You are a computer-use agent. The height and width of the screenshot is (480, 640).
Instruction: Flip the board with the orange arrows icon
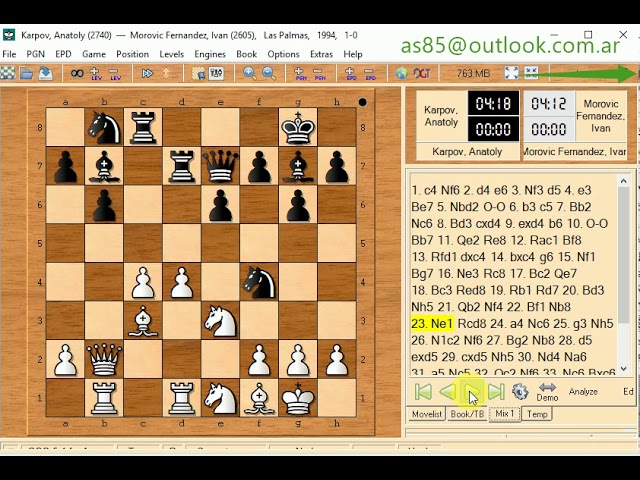coord(166,73)
